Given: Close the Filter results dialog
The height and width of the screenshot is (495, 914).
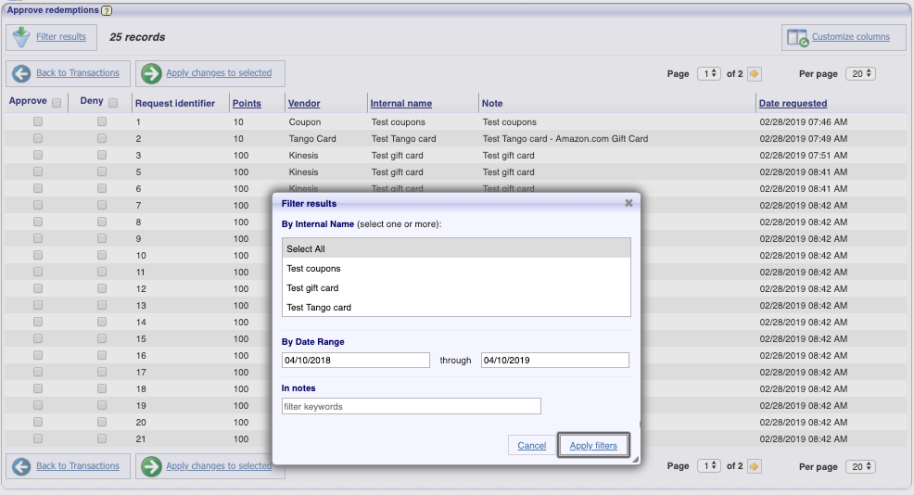Looking at the screenshot, I should pyautogui.click(x=628, y=203).
